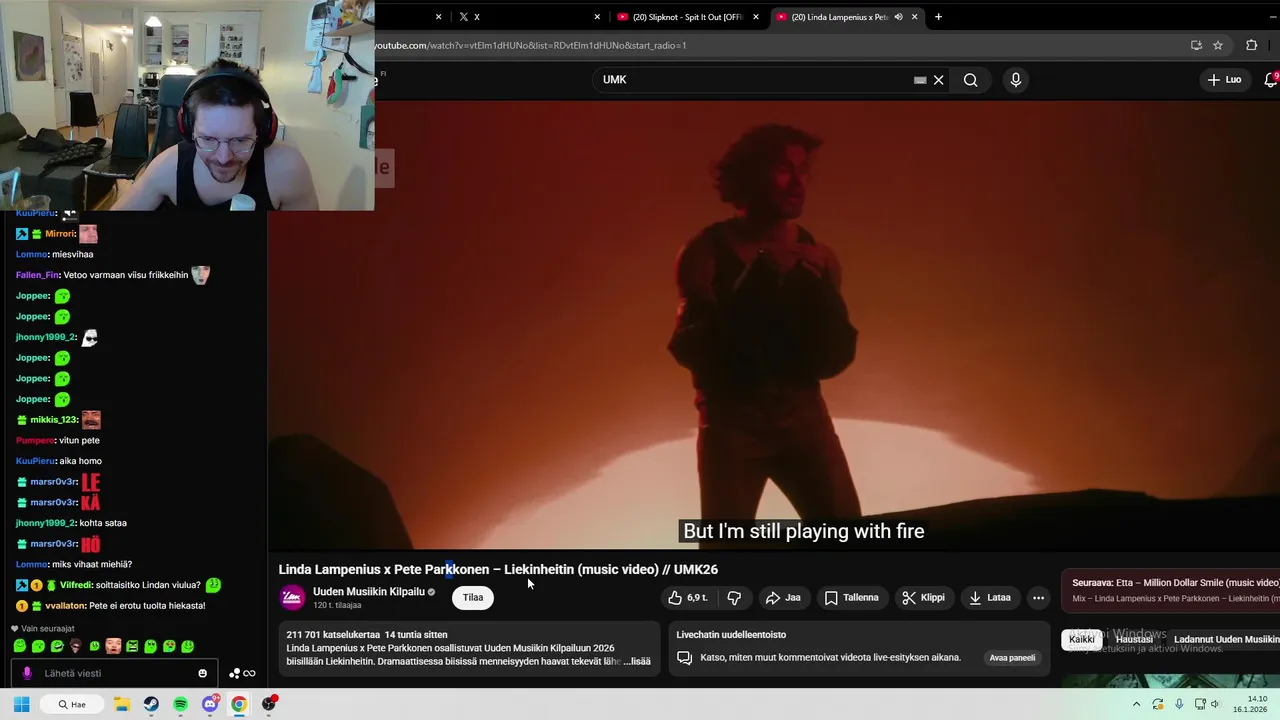Viewport: 1280px width, 720px height.
Task: Close the Slipknot tab
Action: [x=756, y=17]
